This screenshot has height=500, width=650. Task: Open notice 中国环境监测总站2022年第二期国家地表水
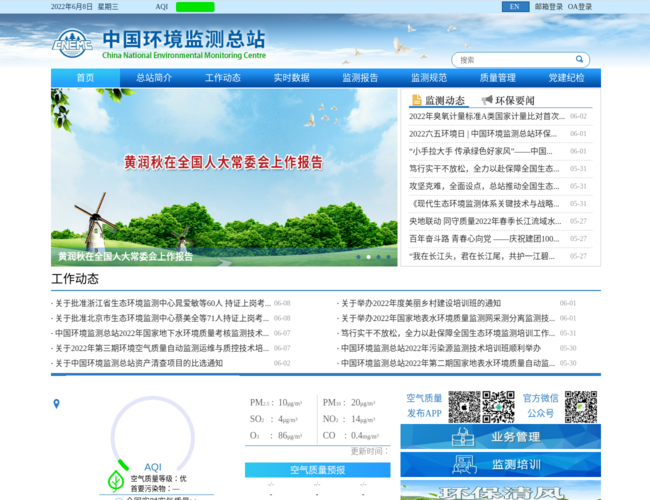coord(448,363)
